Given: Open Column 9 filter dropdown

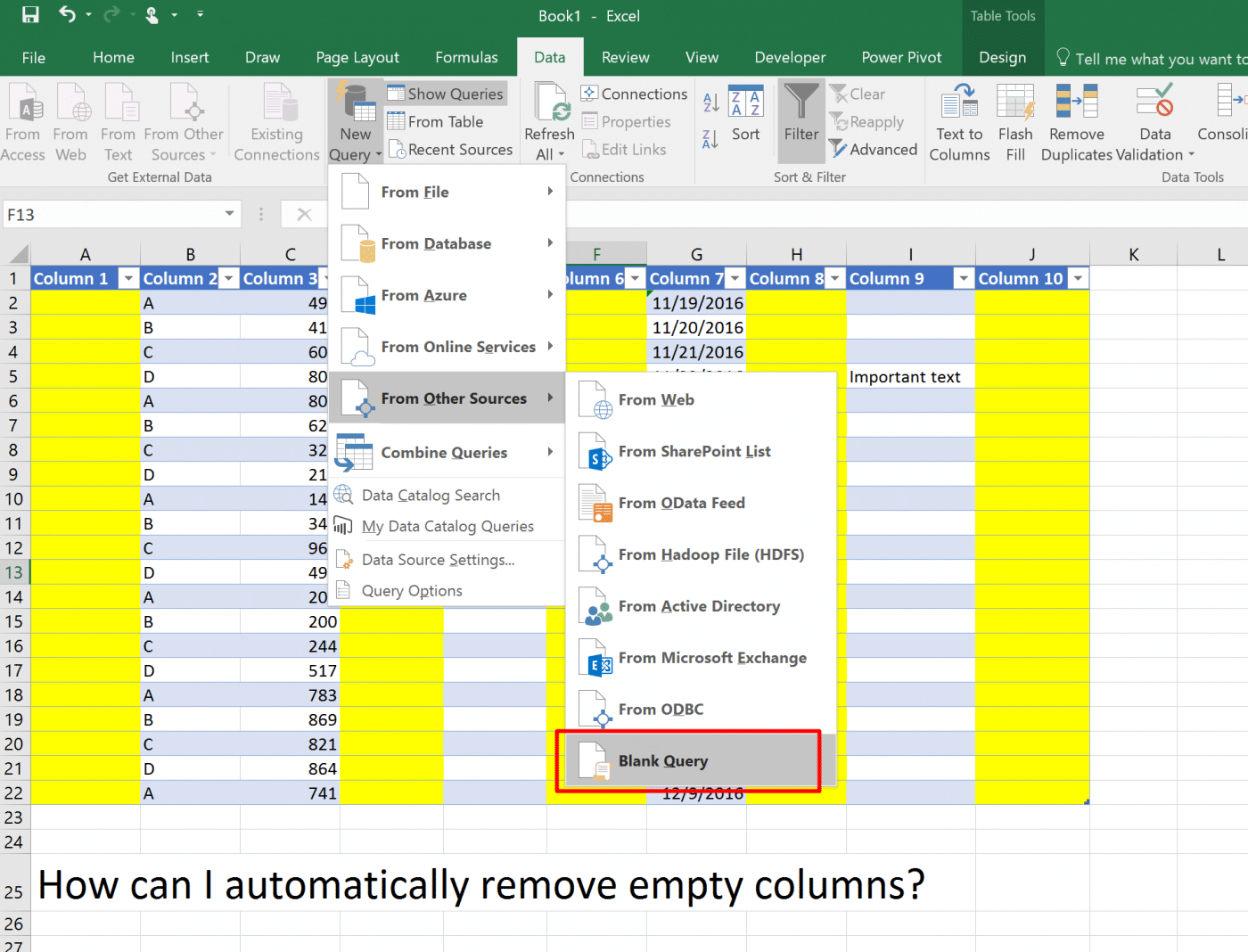Looking at the screenshot, I should pos(964,279).
